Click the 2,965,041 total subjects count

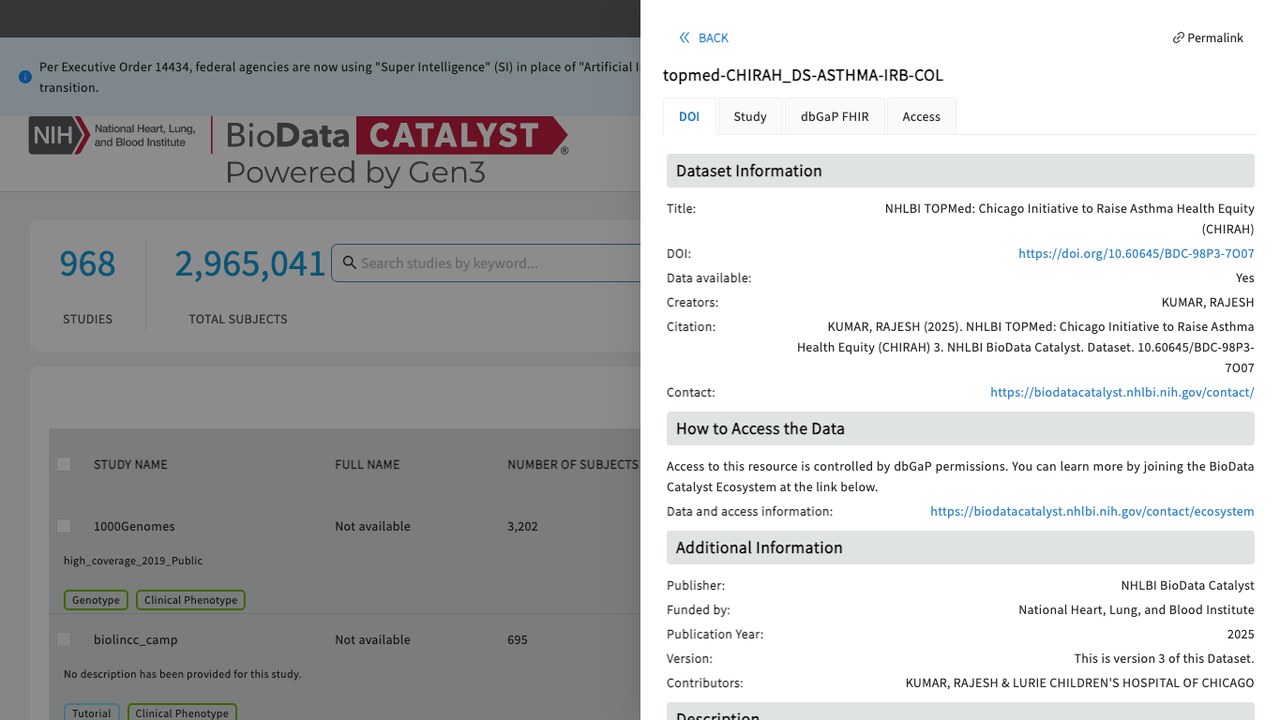coord(250,264)
